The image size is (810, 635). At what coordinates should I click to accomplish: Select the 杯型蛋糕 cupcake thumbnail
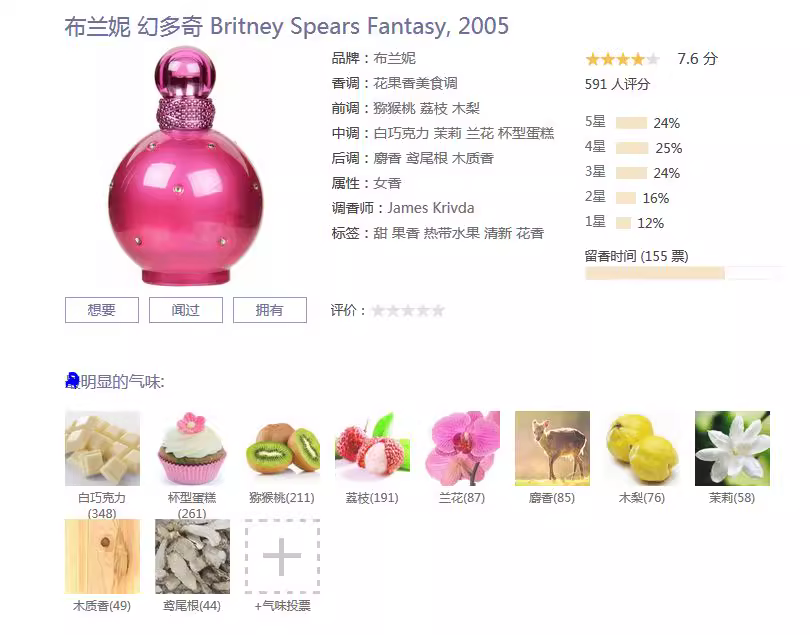(192, 448)
